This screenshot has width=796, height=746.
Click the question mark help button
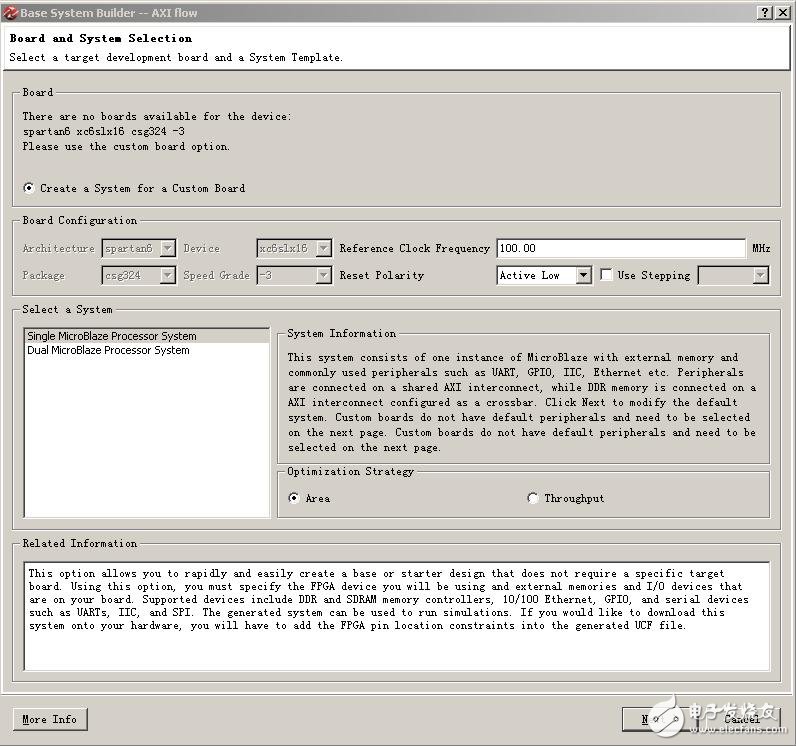click(765, 12)
